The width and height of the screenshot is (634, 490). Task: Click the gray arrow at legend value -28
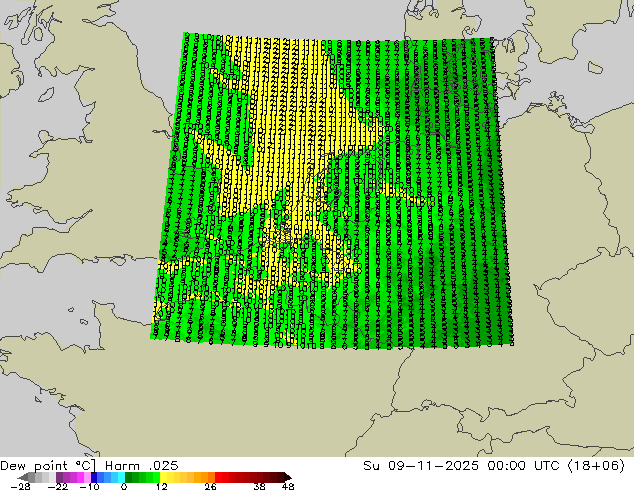(x=23, y=477)
